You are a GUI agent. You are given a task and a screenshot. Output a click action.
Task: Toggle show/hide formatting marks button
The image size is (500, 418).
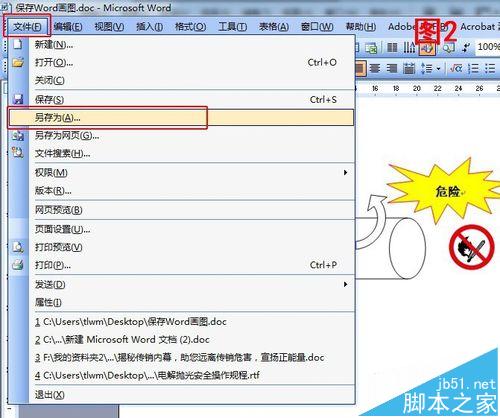tap(465, 48)
